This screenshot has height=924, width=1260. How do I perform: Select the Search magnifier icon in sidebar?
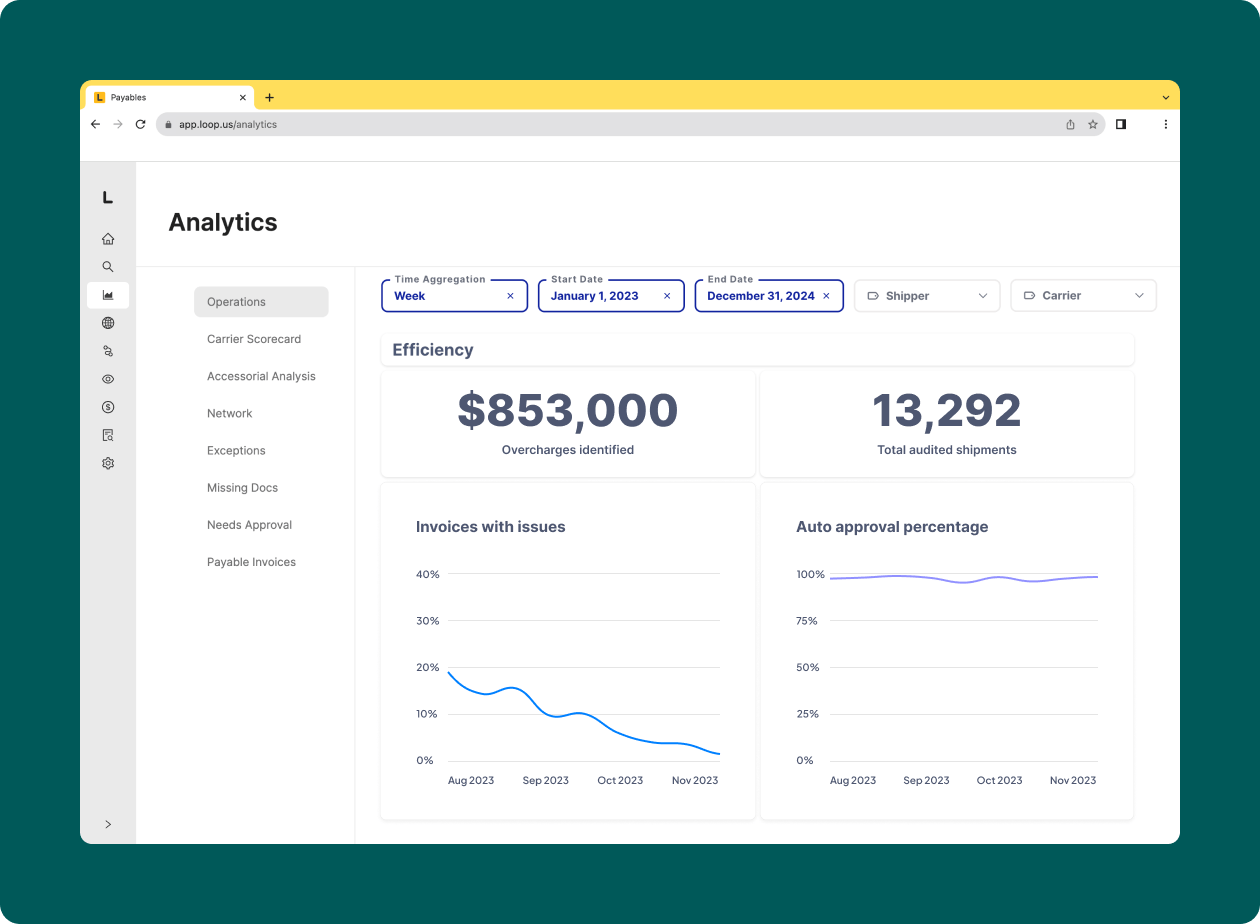click(x=107, y=266)
